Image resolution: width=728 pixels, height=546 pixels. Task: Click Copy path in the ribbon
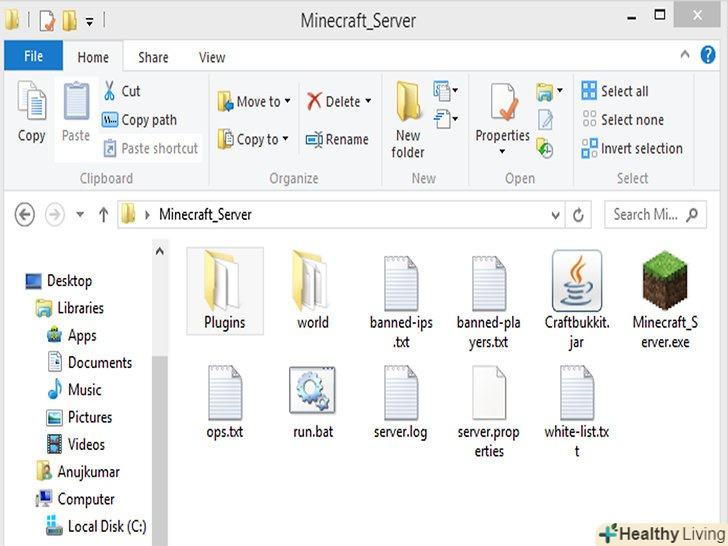click(x=140, y=120)
